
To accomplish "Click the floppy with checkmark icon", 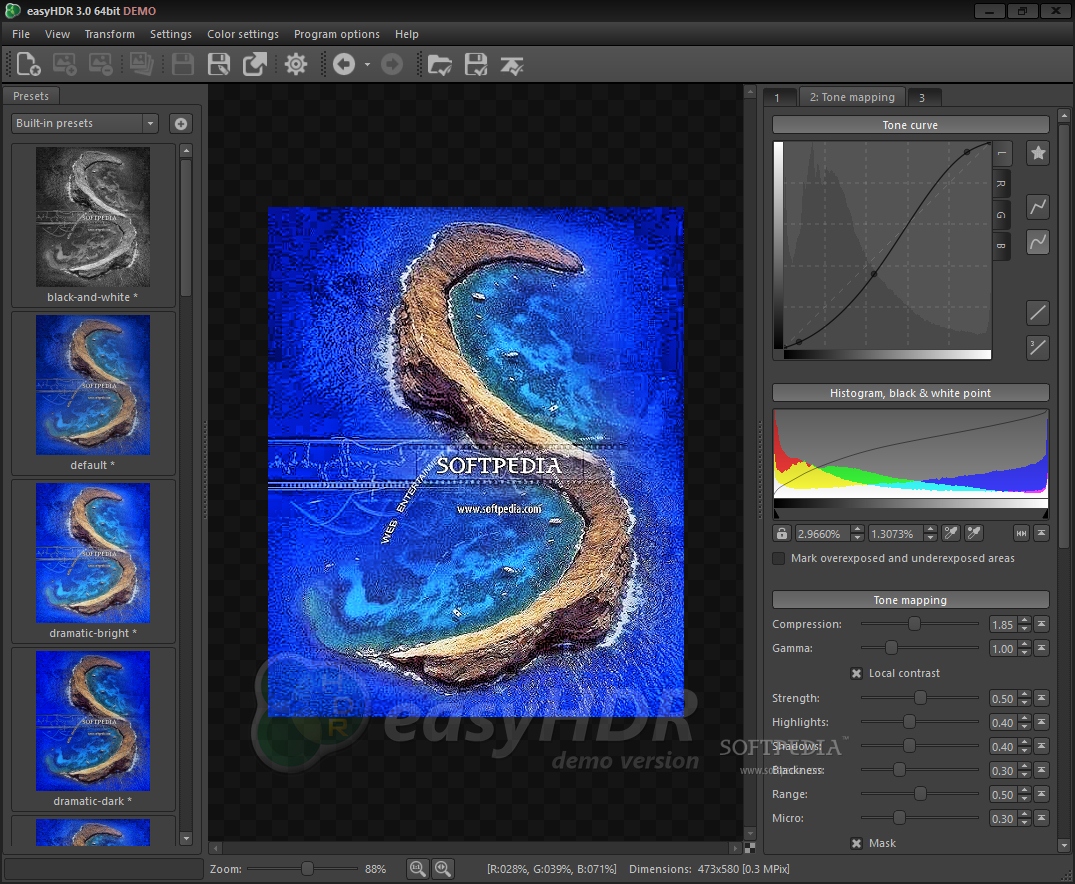I will [476, 64].
